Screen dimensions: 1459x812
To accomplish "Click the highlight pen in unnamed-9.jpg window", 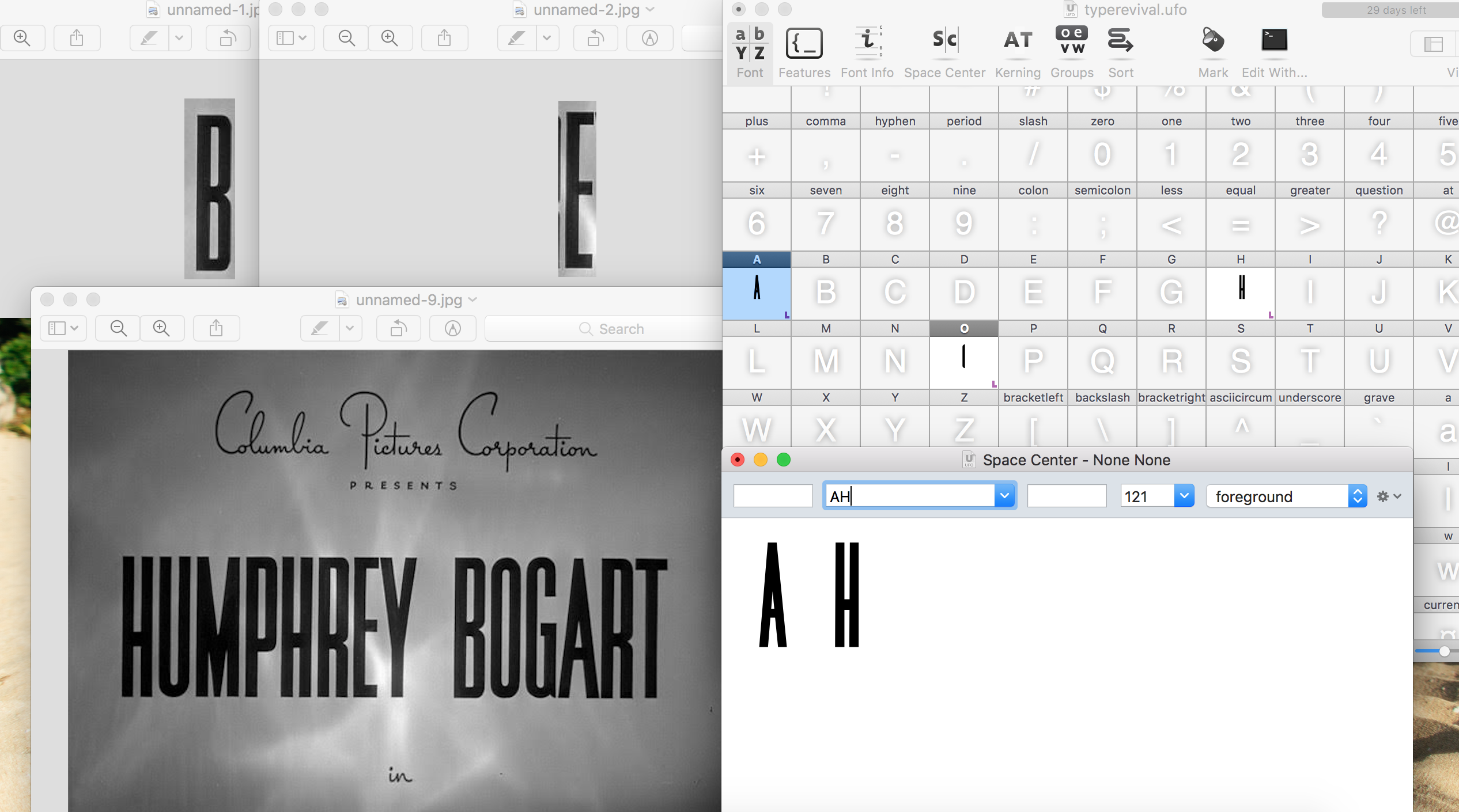I will coord(320,328).
